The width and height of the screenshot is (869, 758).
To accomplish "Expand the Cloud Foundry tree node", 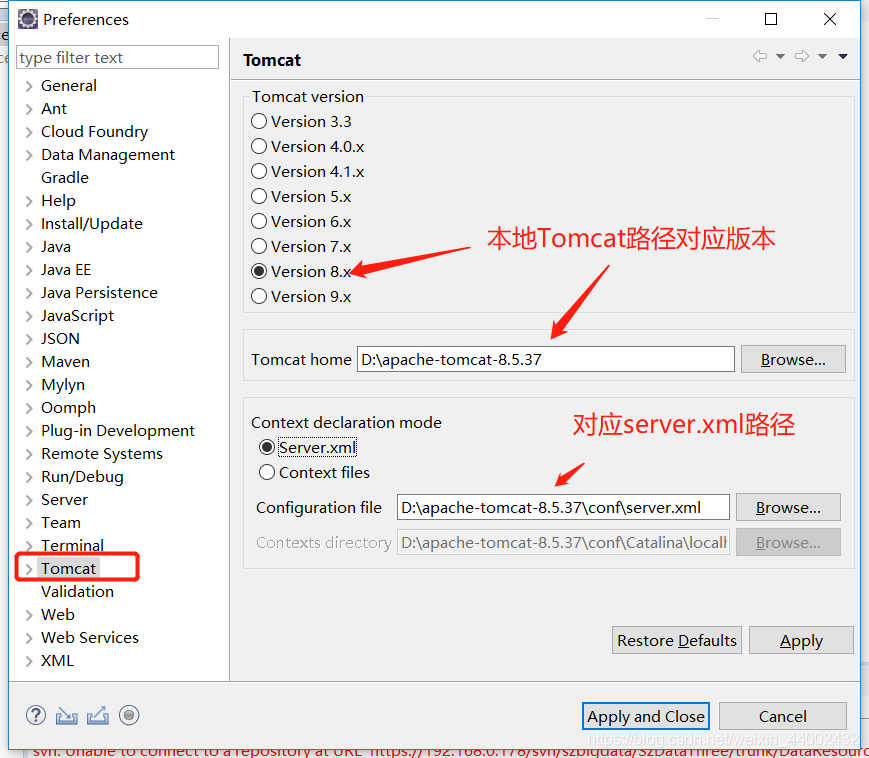I will pos(29,132).
